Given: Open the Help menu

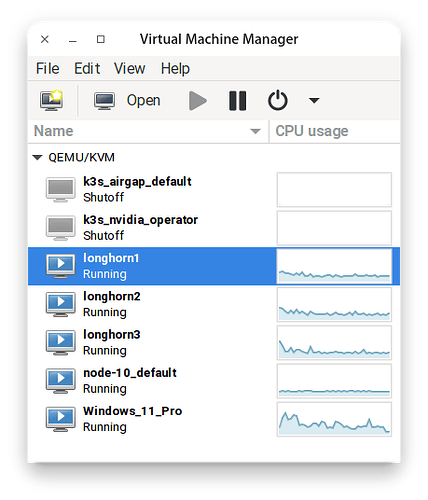Looking at the screenshot, I should (x=175, y=69).
